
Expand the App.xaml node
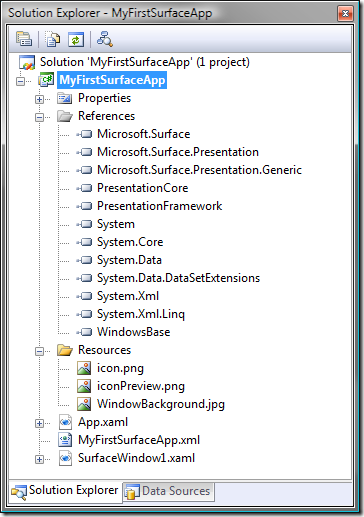coord(39,423)
